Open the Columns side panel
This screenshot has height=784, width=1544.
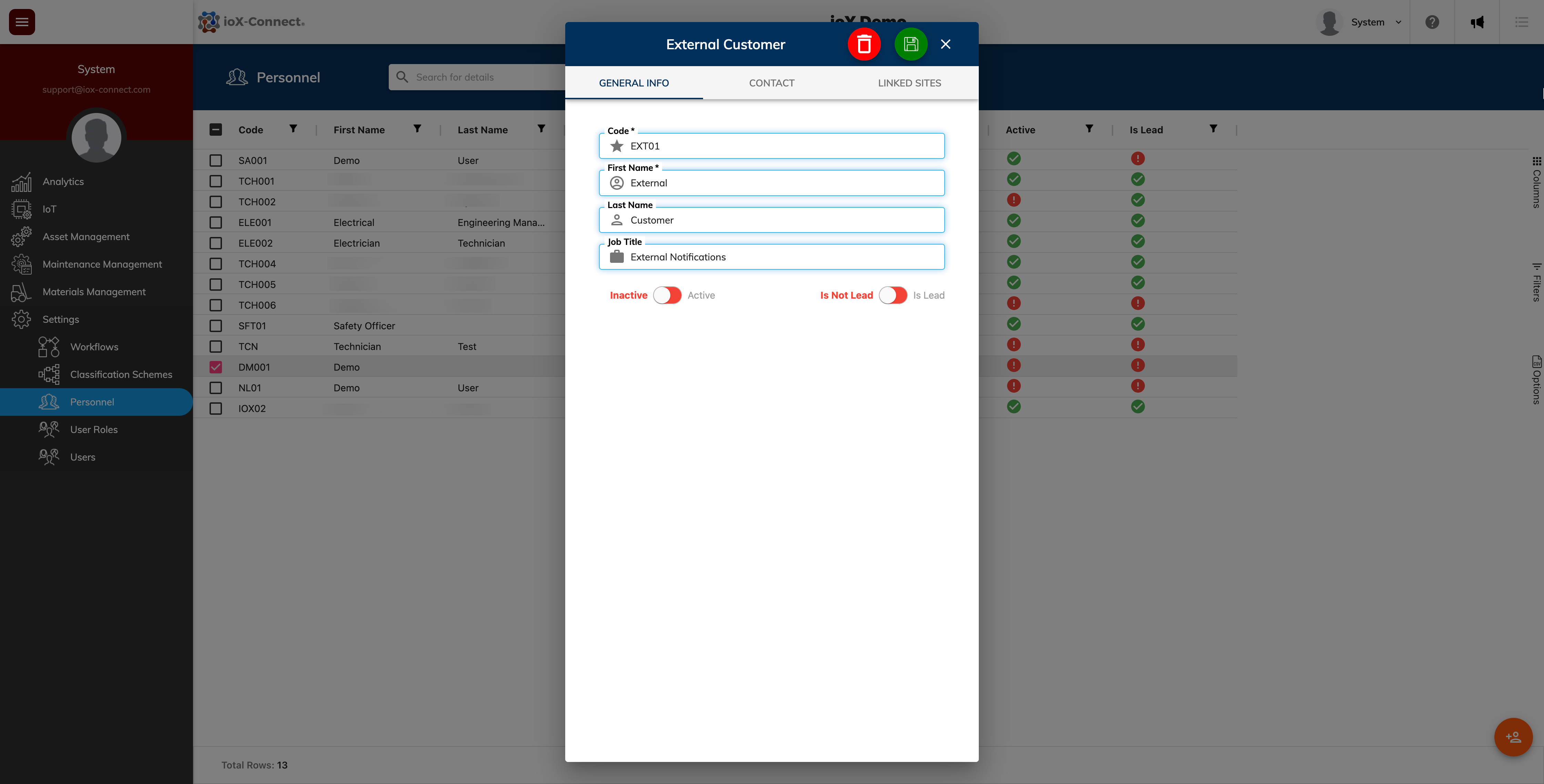(1536, 183)
